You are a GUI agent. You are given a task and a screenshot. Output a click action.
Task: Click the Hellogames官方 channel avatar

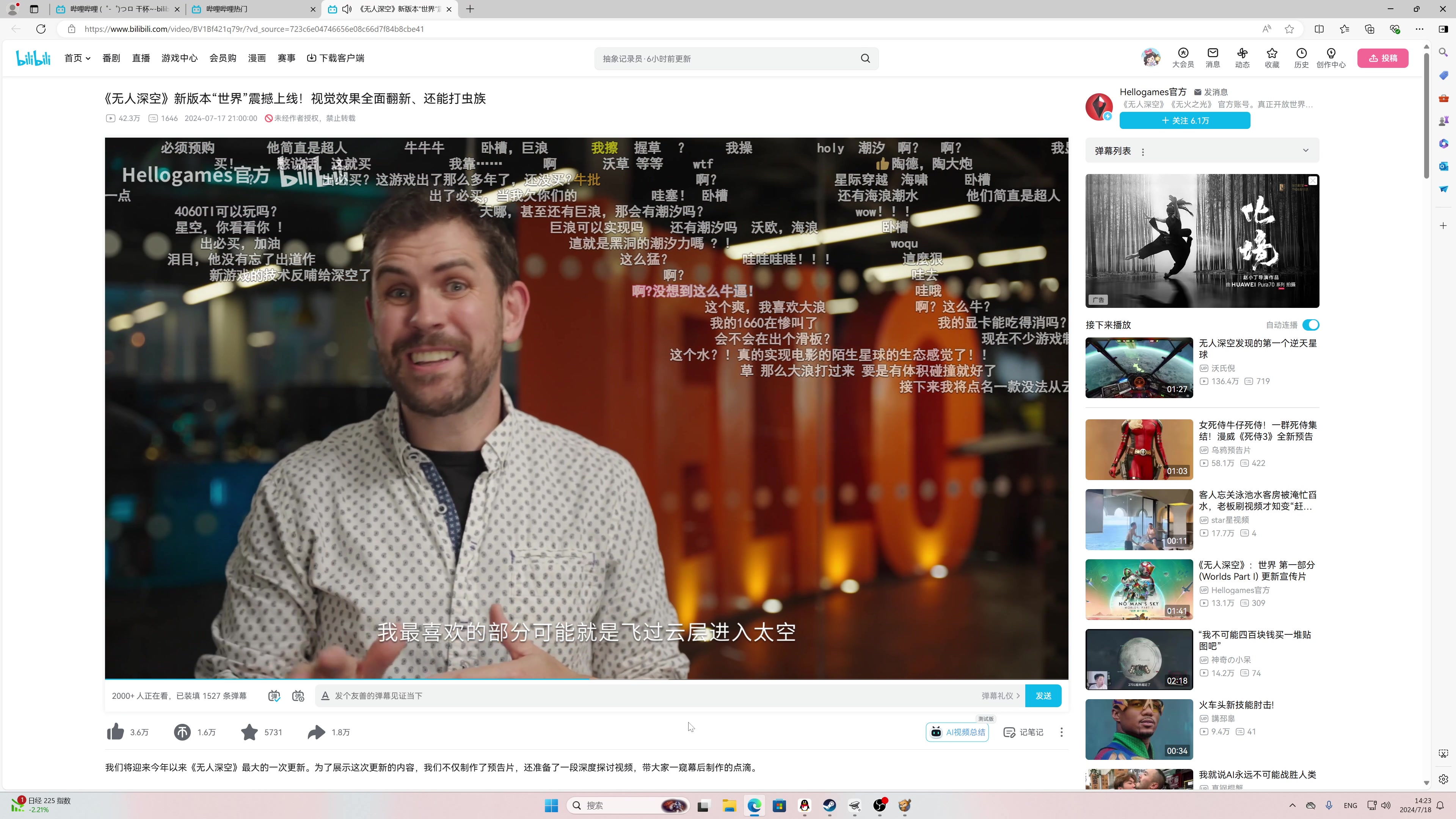pos(1099,106)
